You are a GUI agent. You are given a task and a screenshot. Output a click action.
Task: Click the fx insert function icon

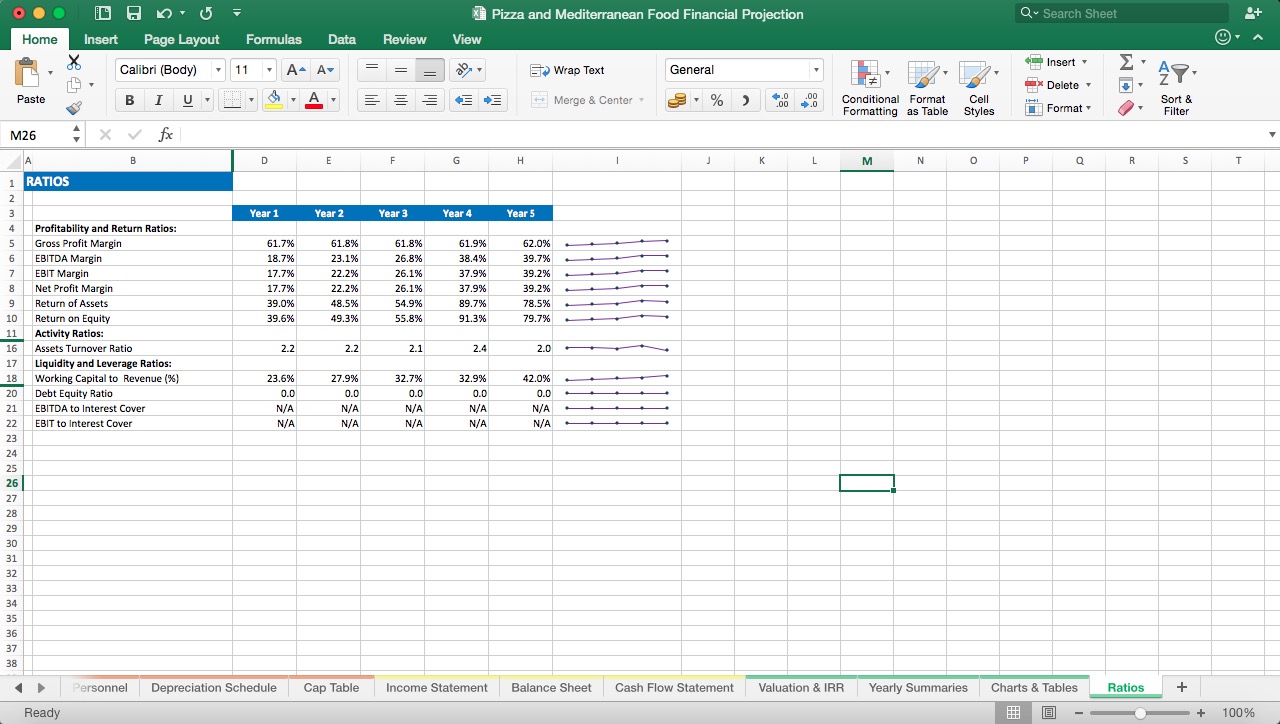coord(166,135)
